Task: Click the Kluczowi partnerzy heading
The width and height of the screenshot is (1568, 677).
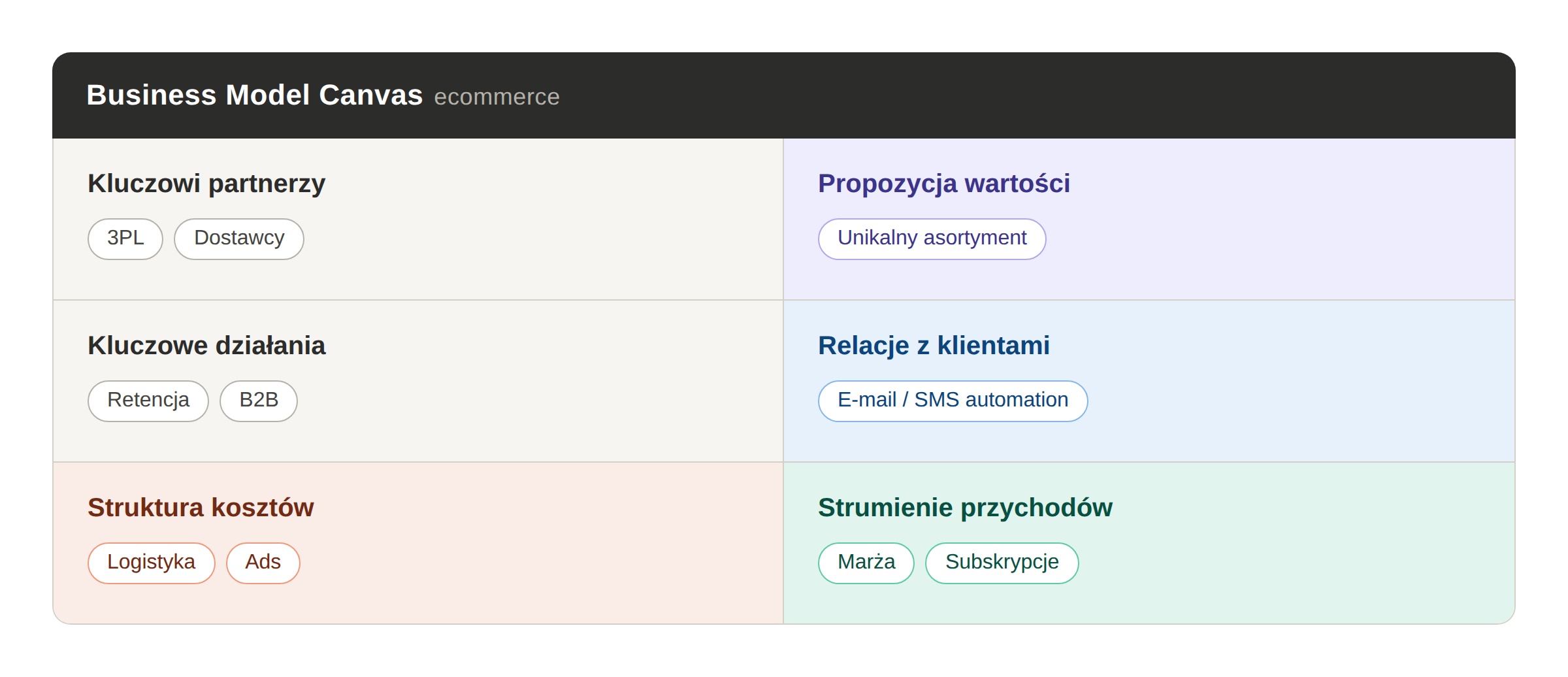Action: pyautogui.click(x=206, y=184)
